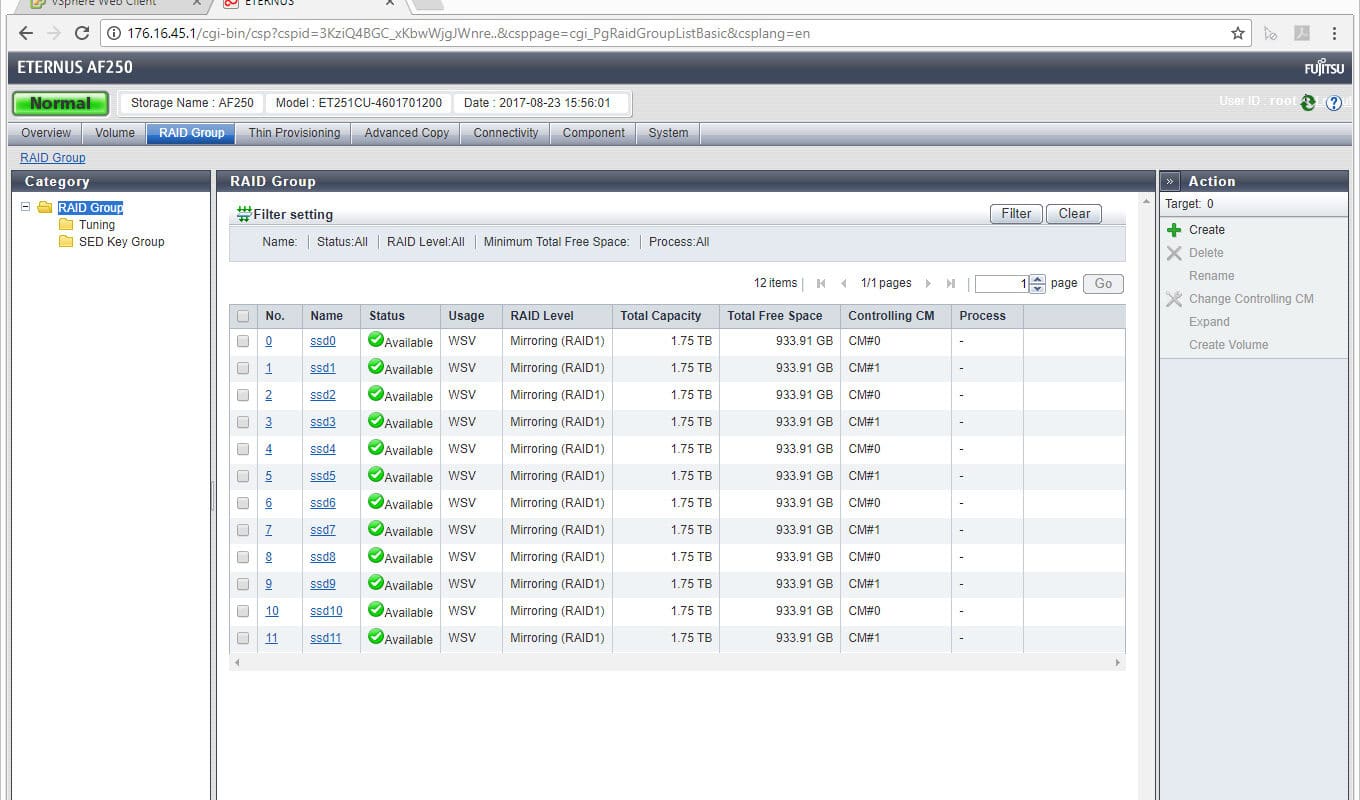
Task: Switch to the Volume tab
Action: 115,133
